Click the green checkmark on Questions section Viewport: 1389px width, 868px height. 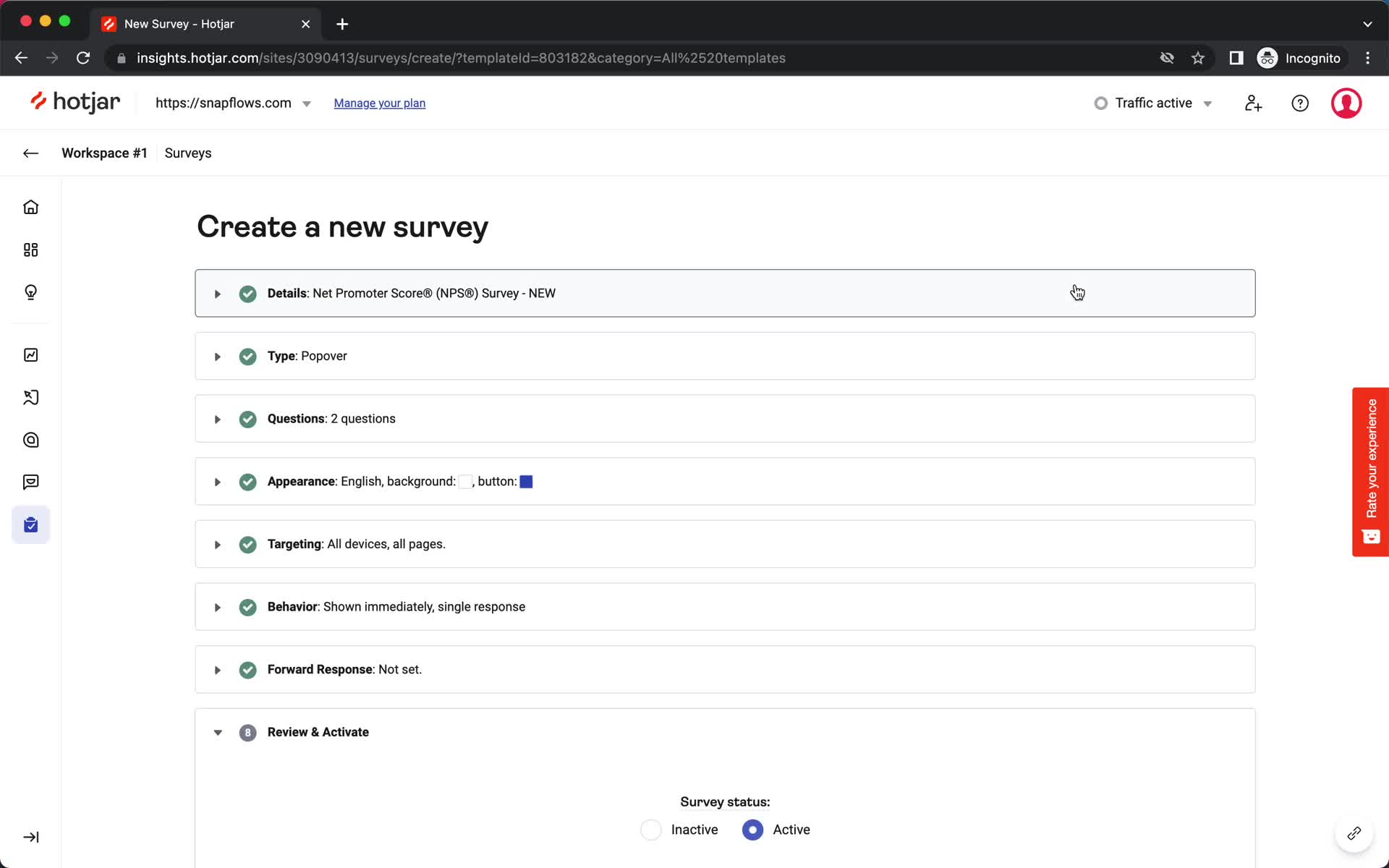coord(247,418)
